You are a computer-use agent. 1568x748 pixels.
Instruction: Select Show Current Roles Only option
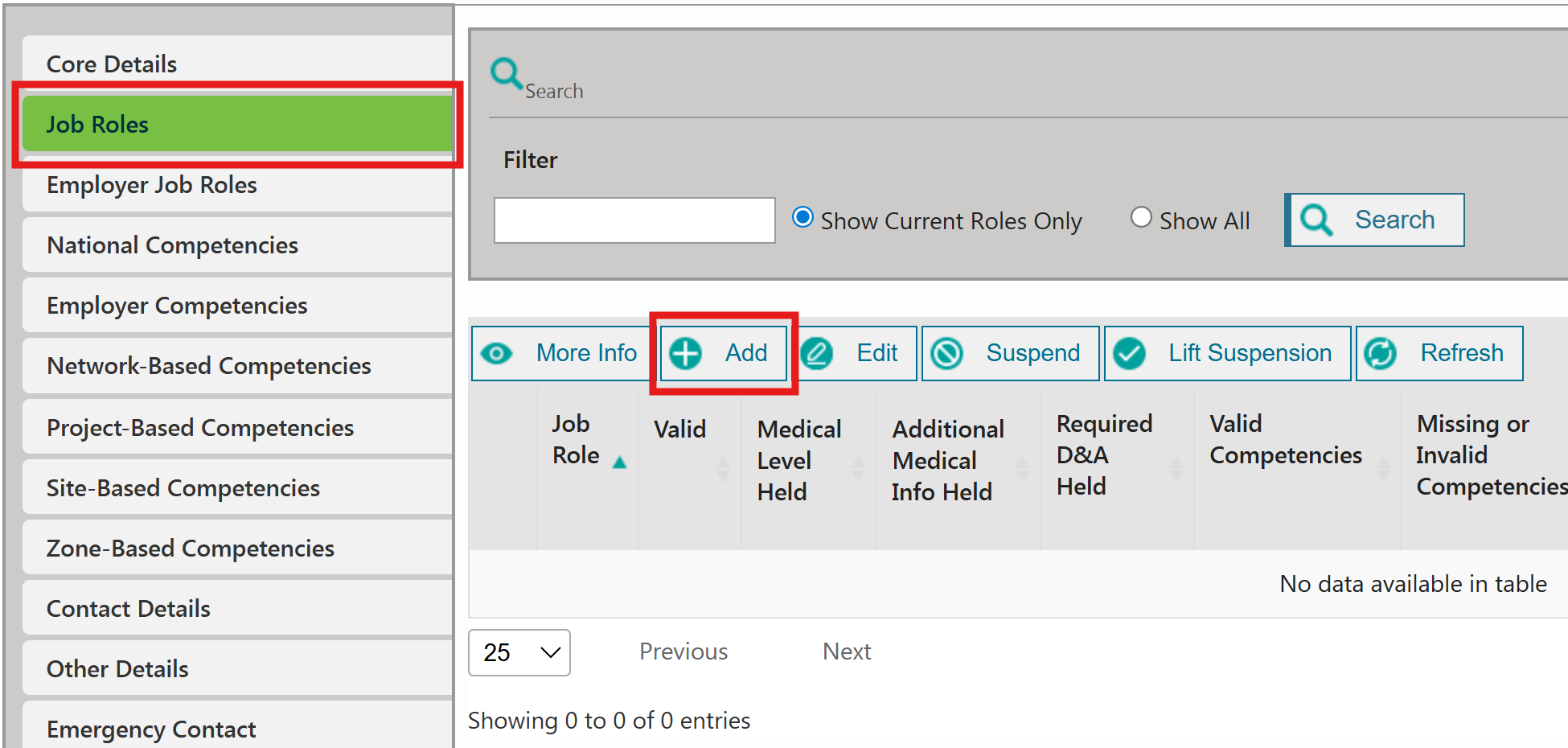(802, 217)
